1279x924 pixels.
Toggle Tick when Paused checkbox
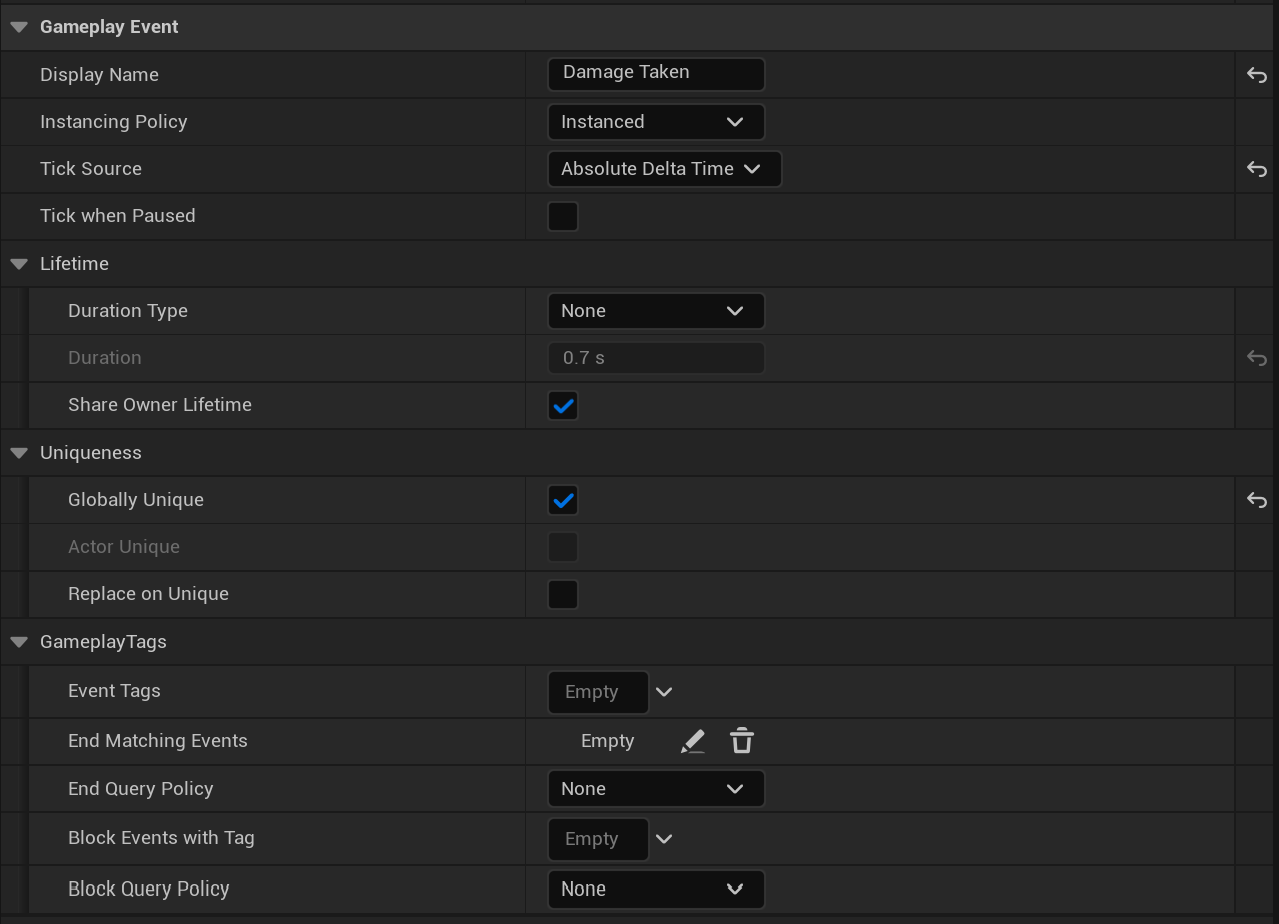pyautogui.click(x=563, y=216)
